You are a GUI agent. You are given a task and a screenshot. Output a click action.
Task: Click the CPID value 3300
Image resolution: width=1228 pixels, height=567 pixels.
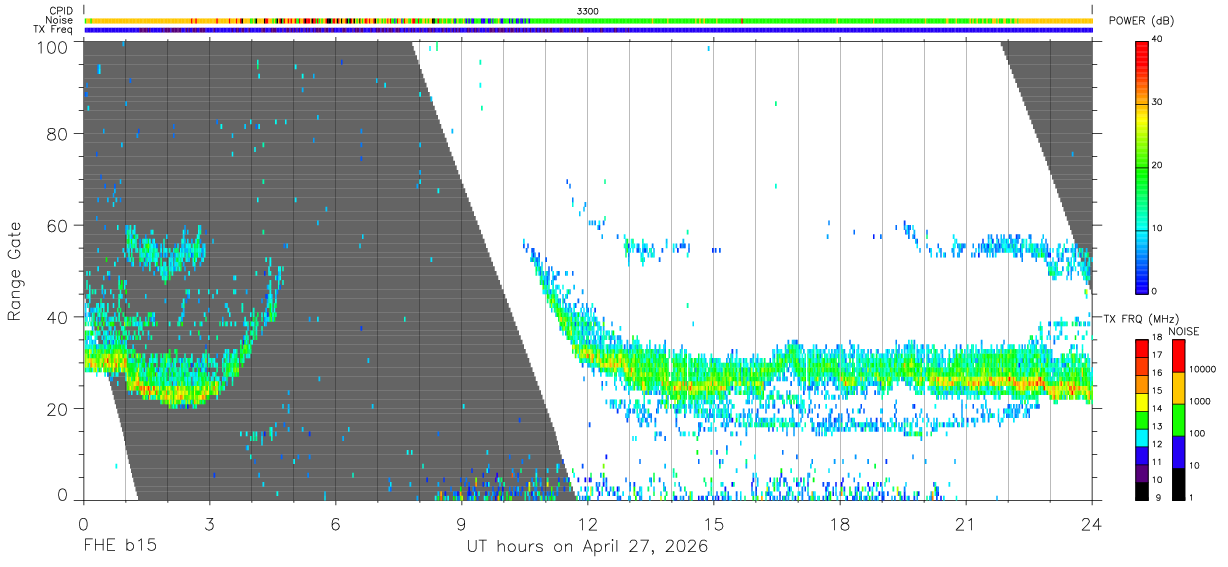[588, 11]
